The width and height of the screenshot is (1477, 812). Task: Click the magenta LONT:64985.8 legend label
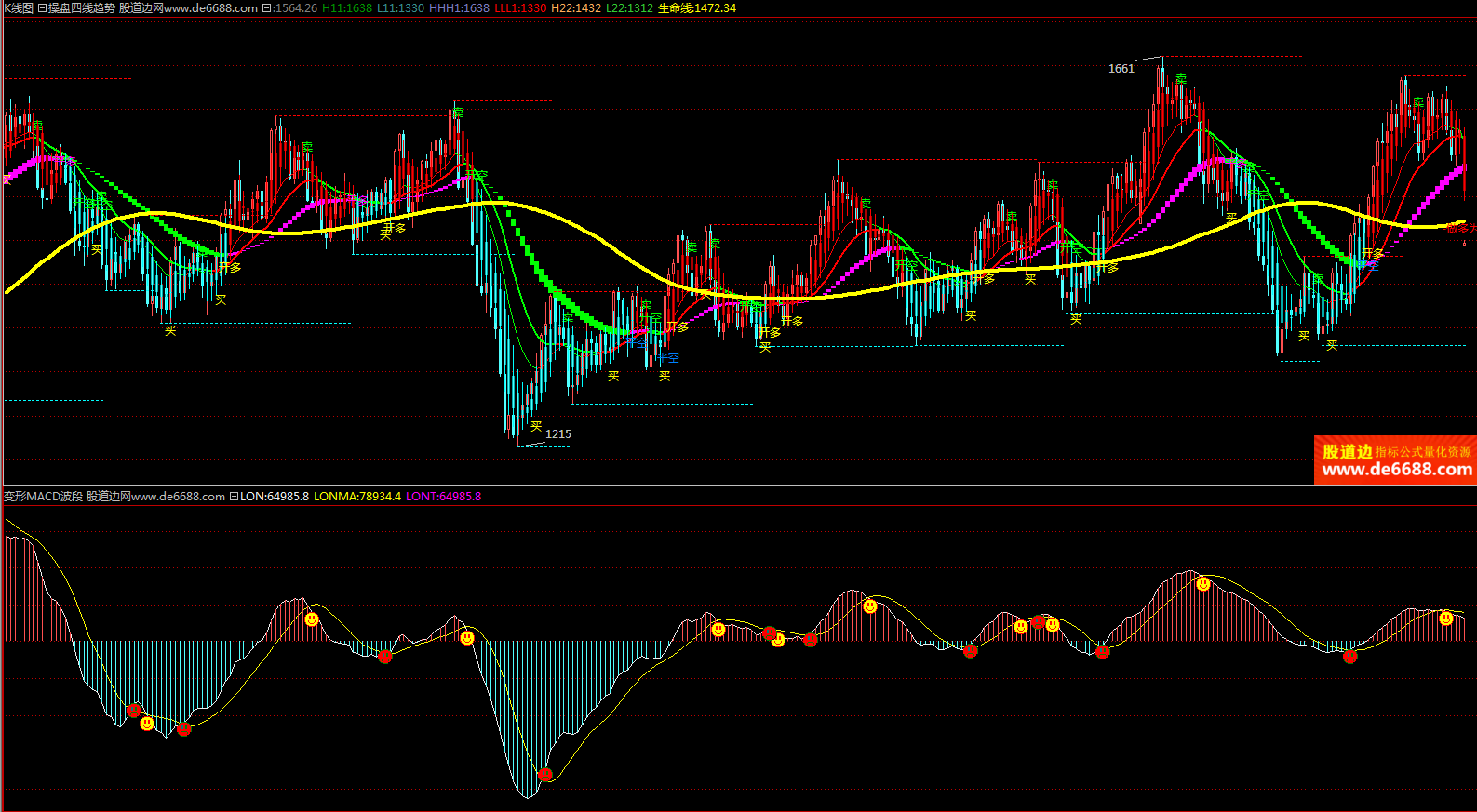pos(443,497)
